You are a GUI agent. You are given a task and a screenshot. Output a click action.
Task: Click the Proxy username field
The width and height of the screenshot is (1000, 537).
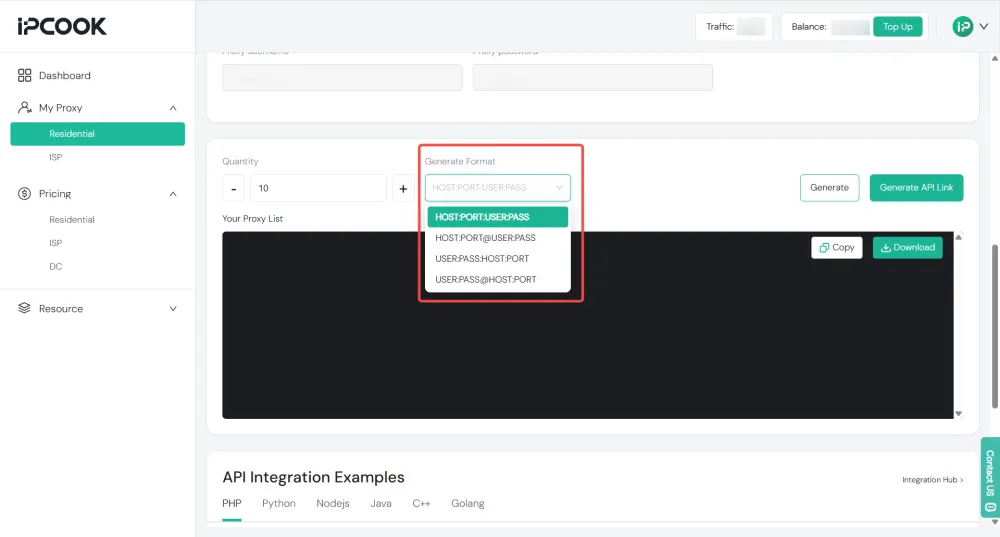coord(342,78)
